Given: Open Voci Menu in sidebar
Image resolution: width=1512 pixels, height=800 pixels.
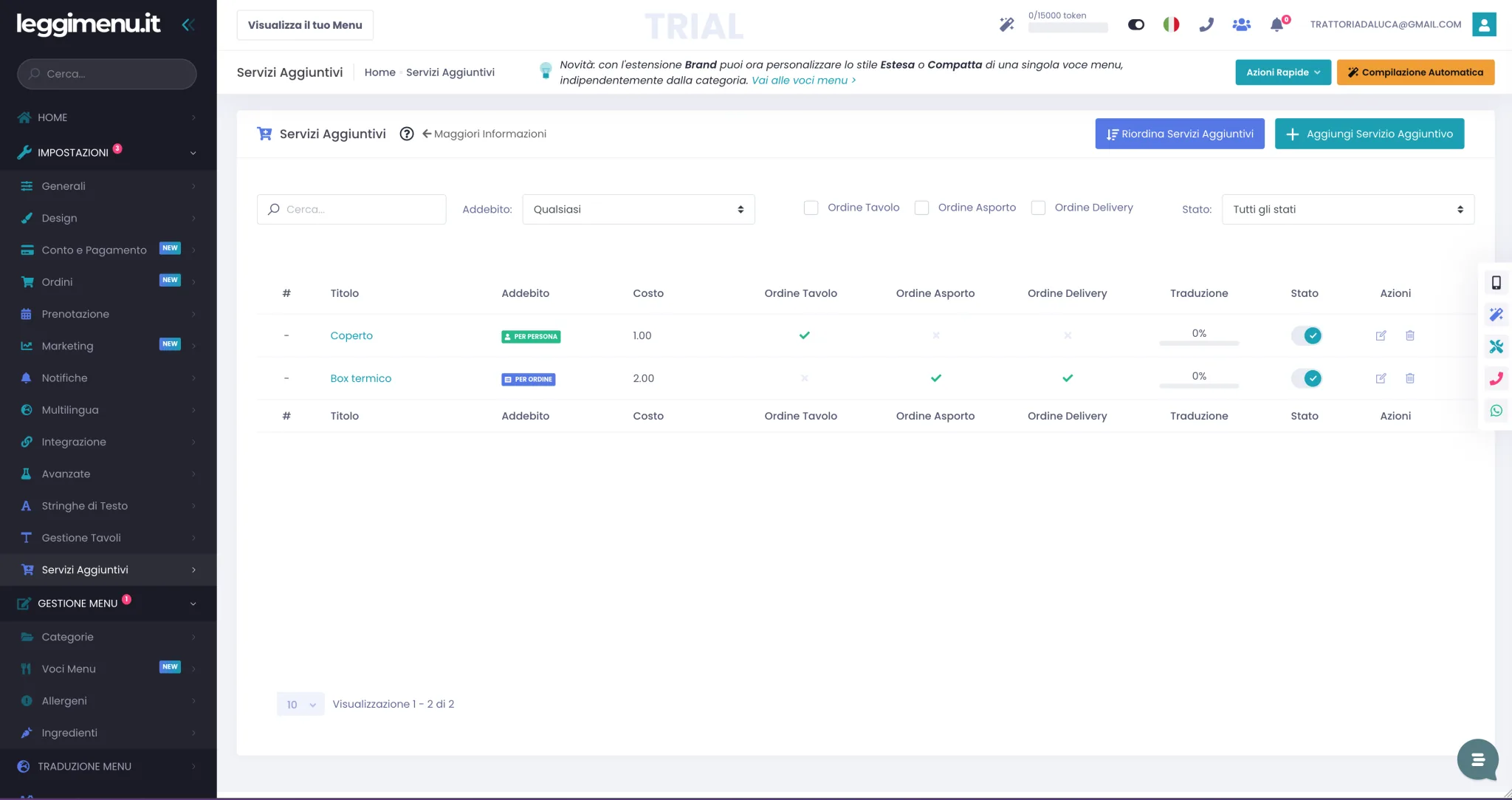Looking at the screenshot, I should click(109, 669).
